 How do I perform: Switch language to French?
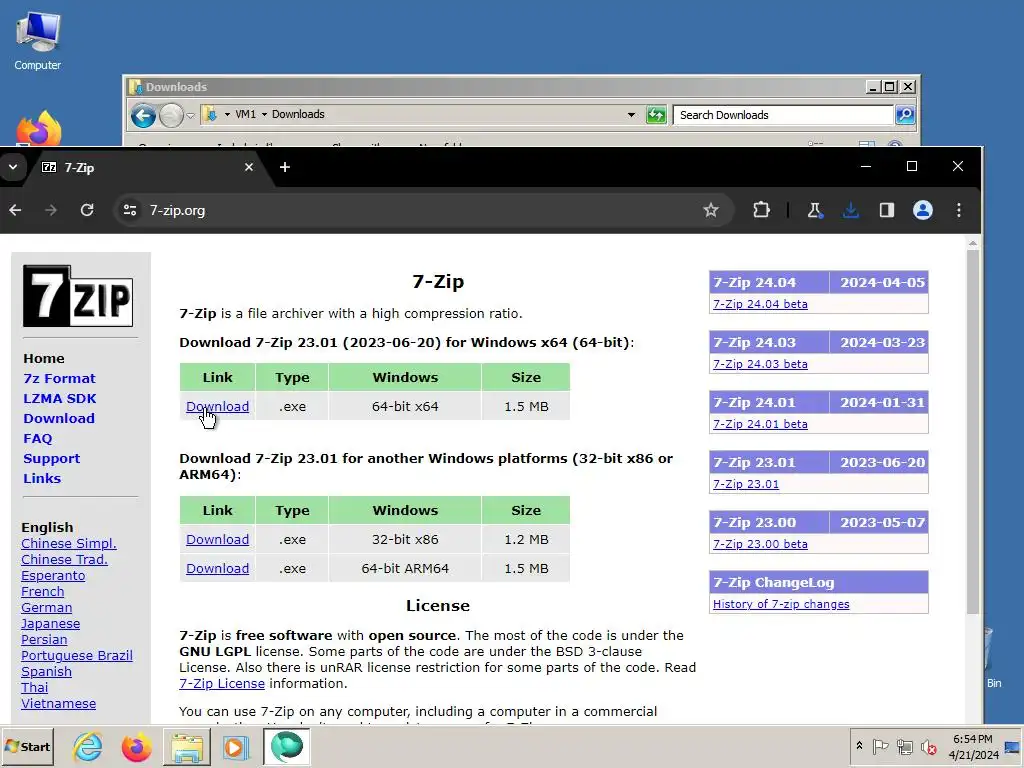coord(42,592)
